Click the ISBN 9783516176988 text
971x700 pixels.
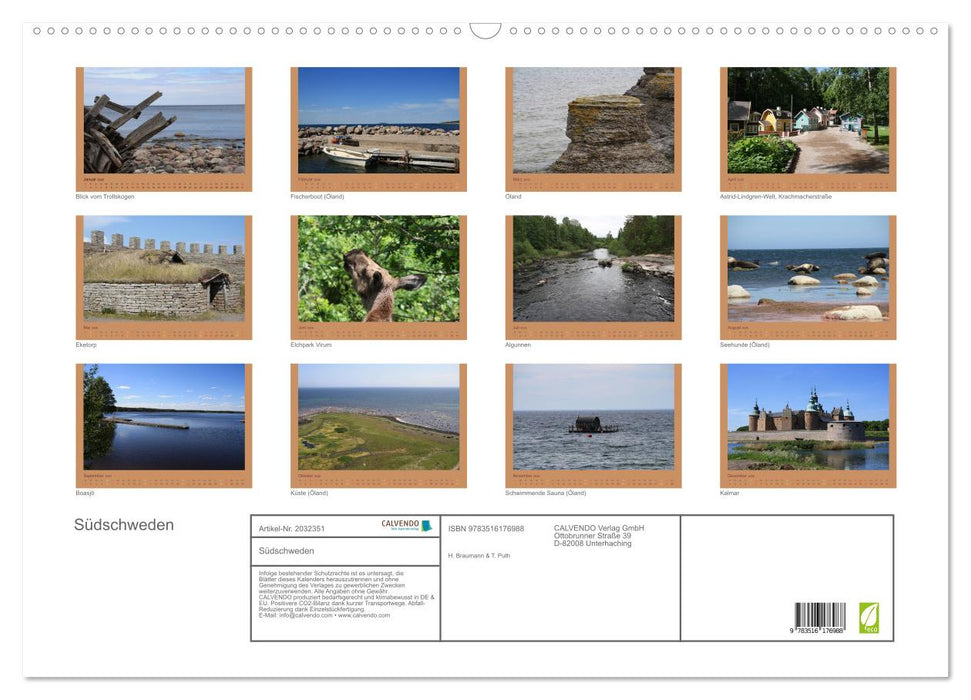tap(486, 528)
